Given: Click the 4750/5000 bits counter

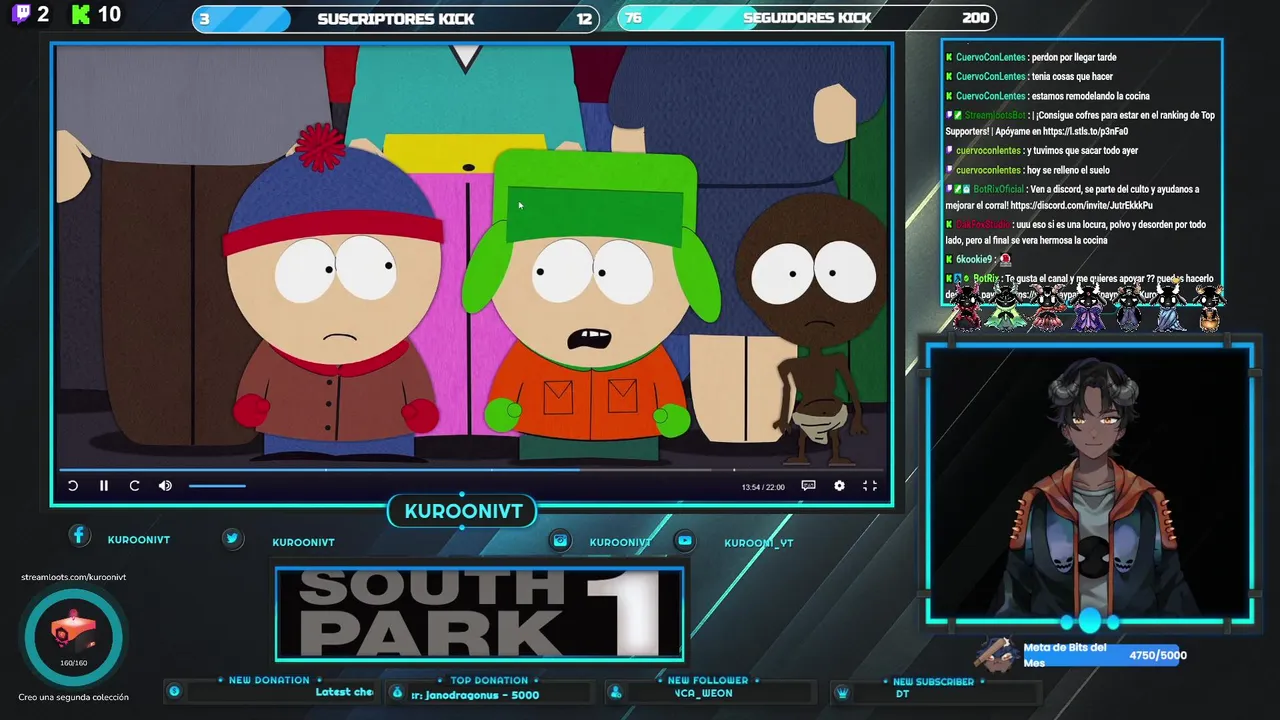Looking at the screenshot, I should point(1158,656).
